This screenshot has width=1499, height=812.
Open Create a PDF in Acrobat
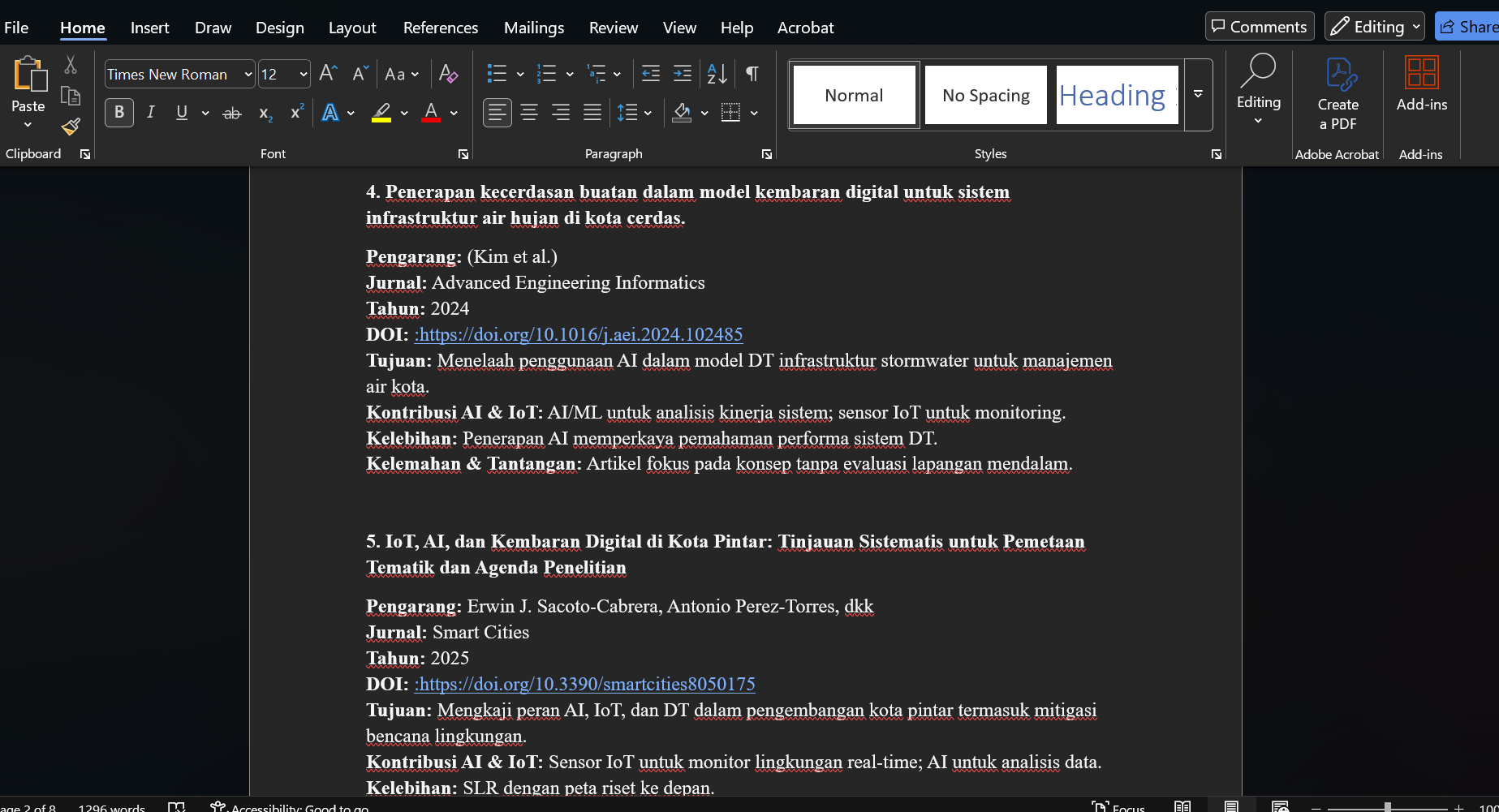tap(1337, 94)
